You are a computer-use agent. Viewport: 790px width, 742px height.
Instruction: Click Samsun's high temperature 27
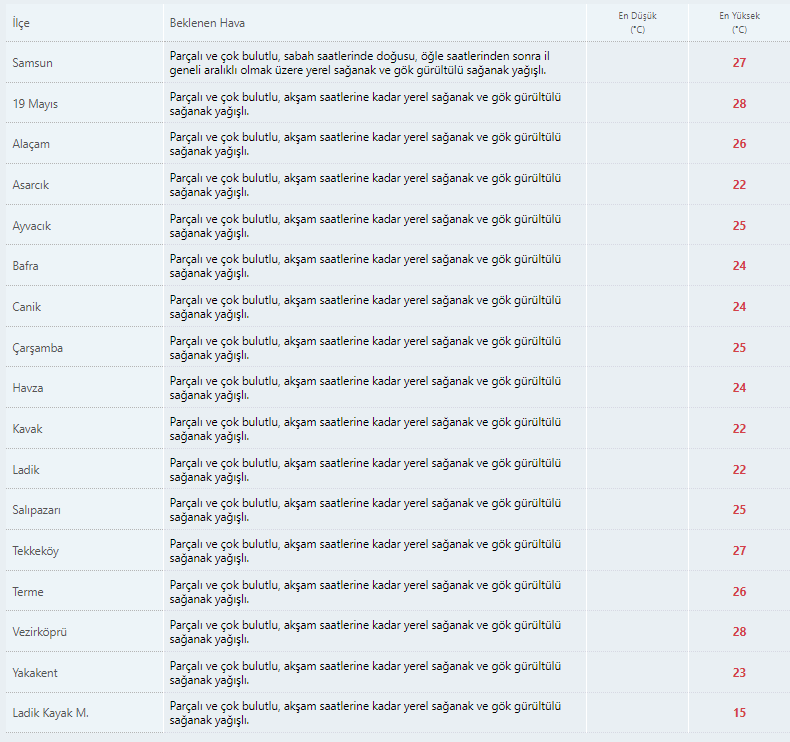[739, 63]
